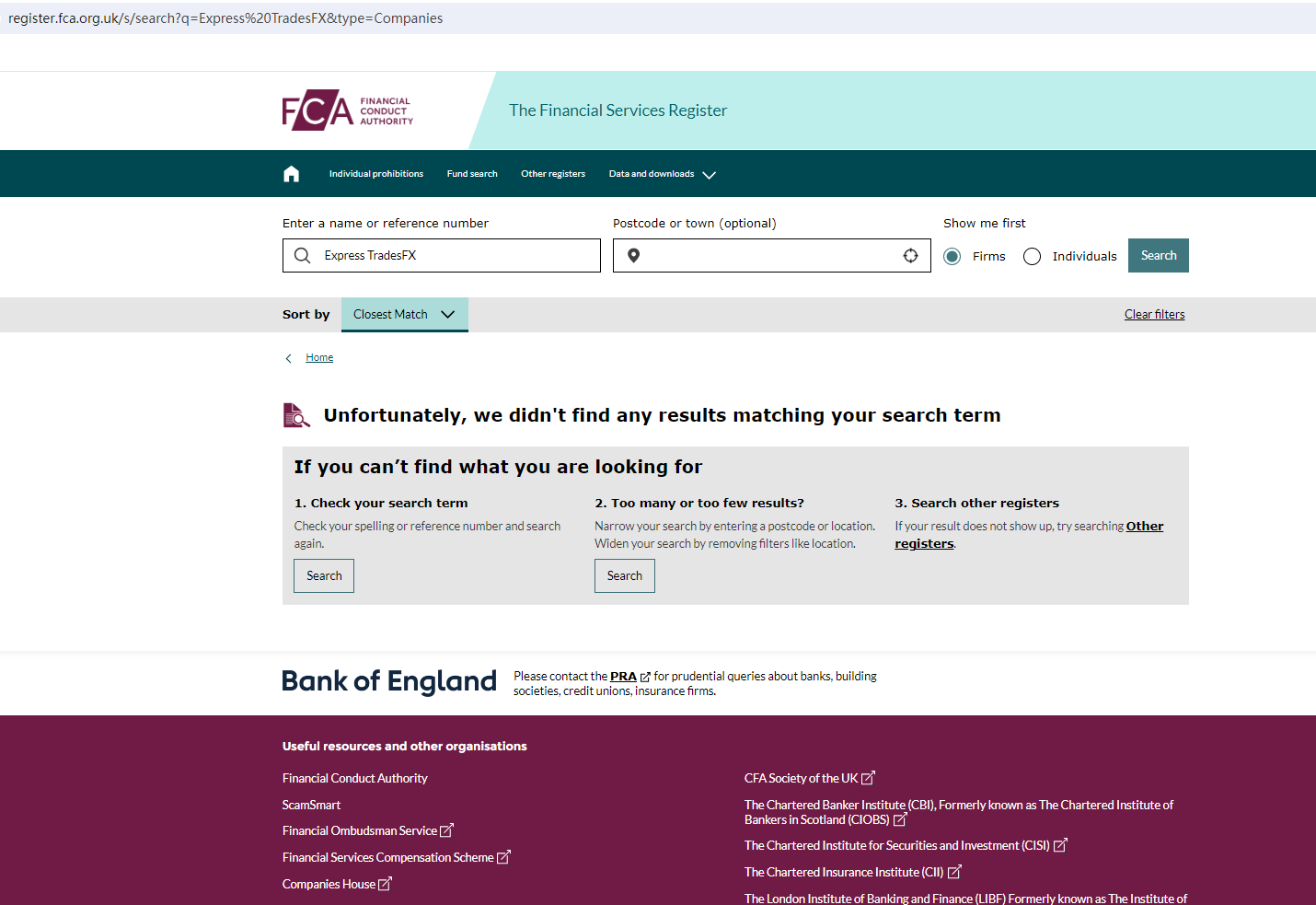Image resolution: width=1316 pixels, height=905 pixels.
Task: Click Search button under Too many or too few results
Action: 625,576
